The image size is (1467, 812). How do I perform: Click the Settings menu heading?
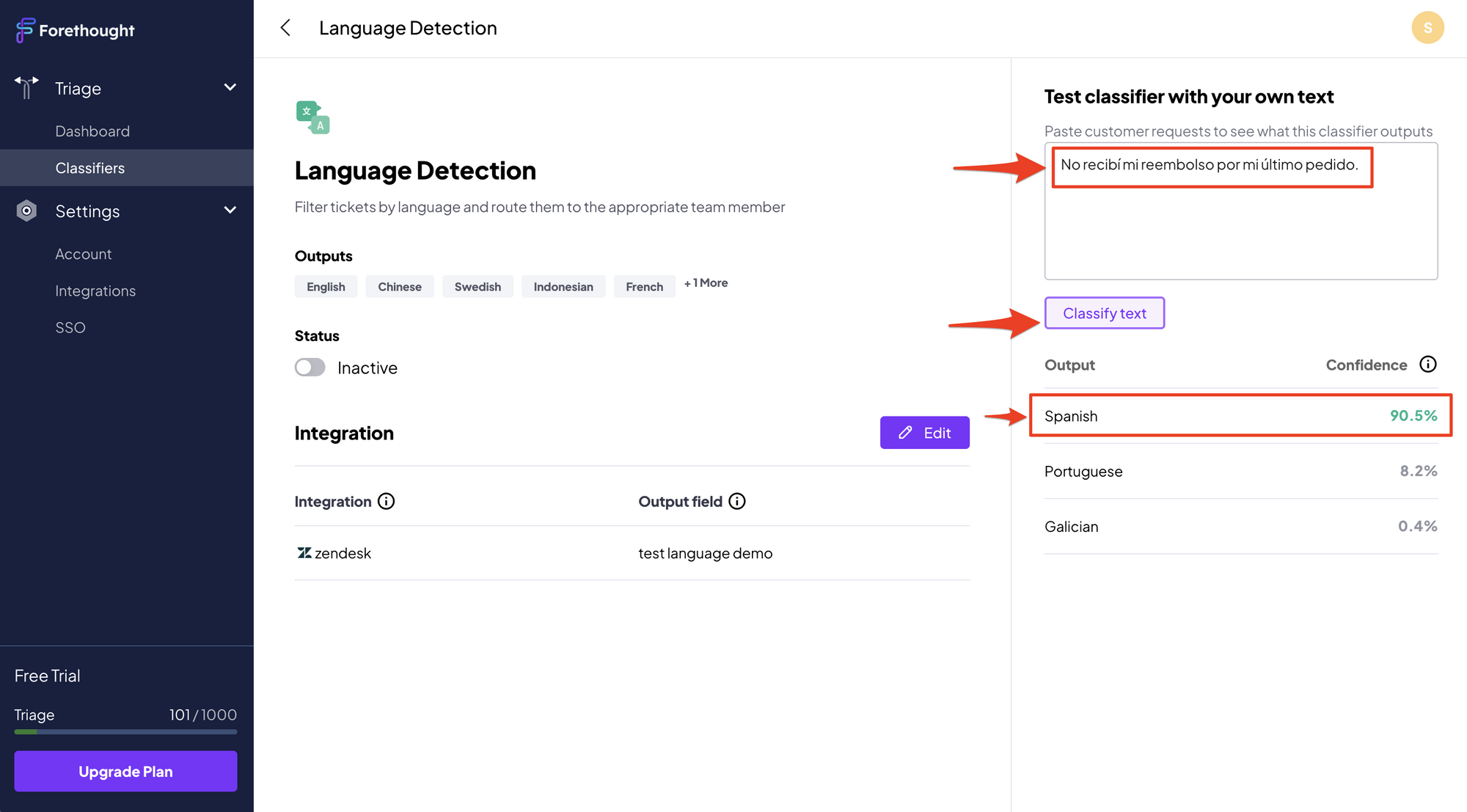pyautogui.click(x=87, y=211)
